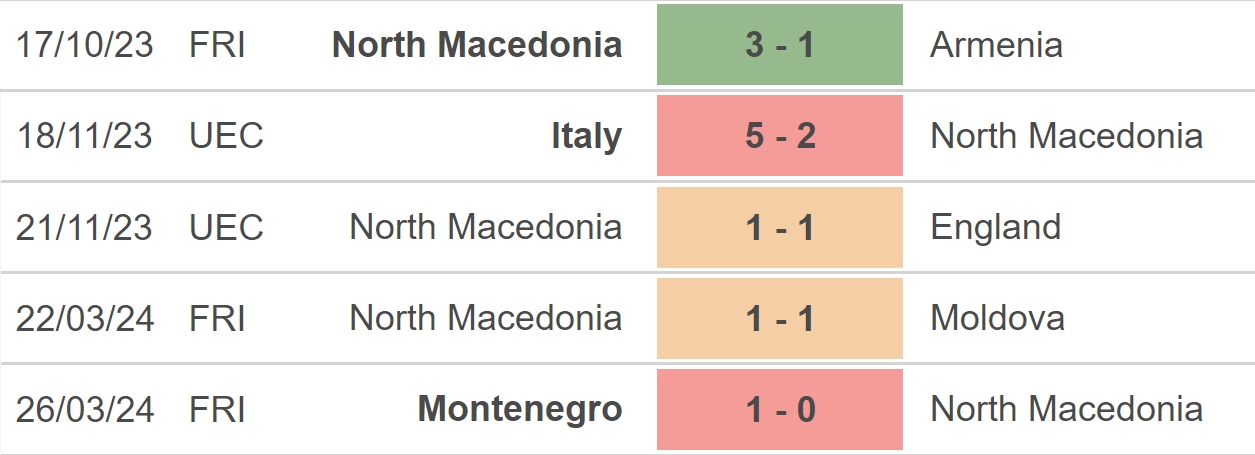
Task: Click the UEC label next to 21/11/23
Action: [x=226, y=227]
